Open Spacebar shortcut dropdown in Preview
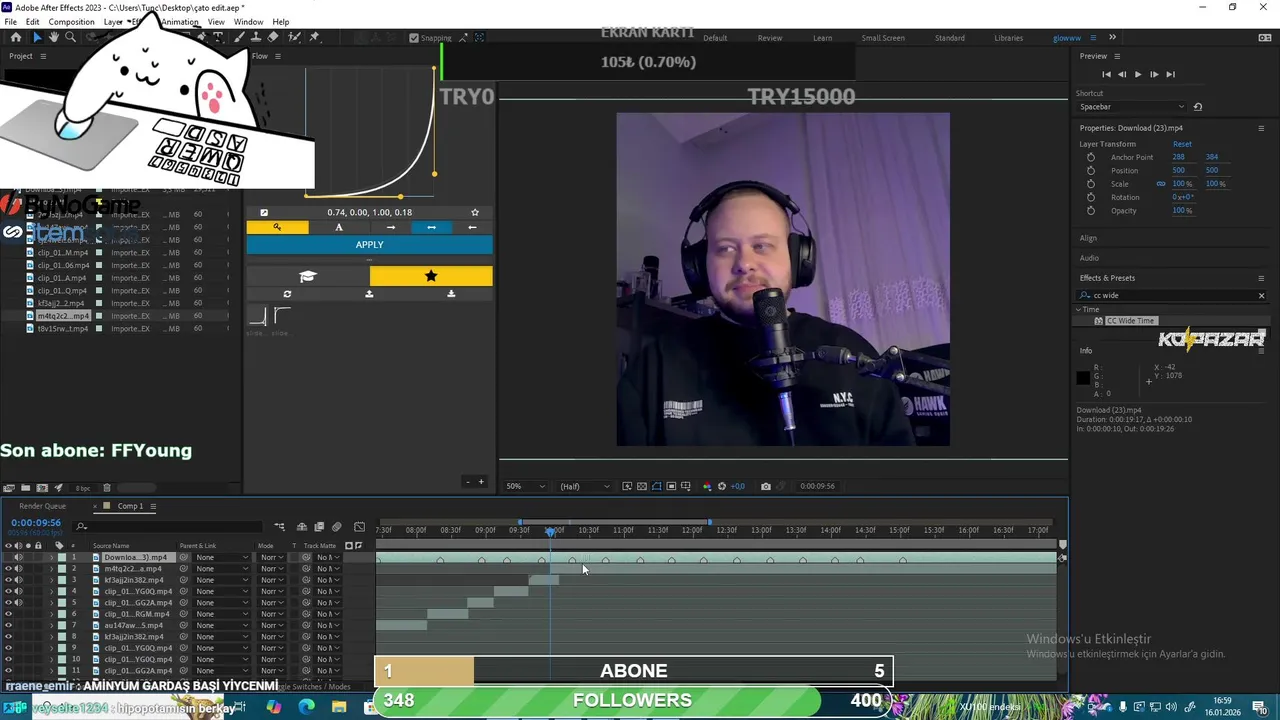 pyautogui.click(x=1132, y=107)
